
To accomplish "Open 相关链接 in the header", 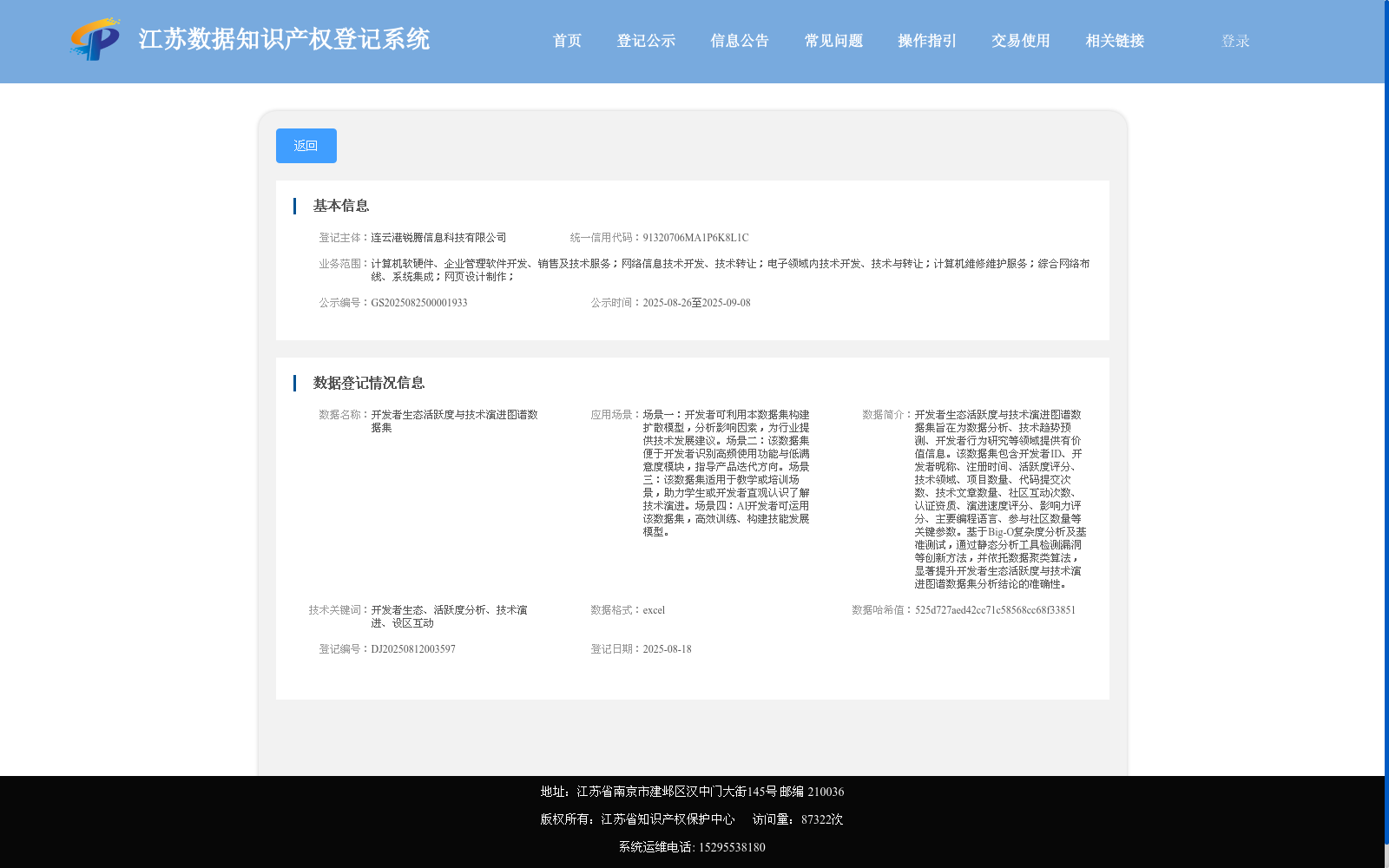I will coord(1115,41).
